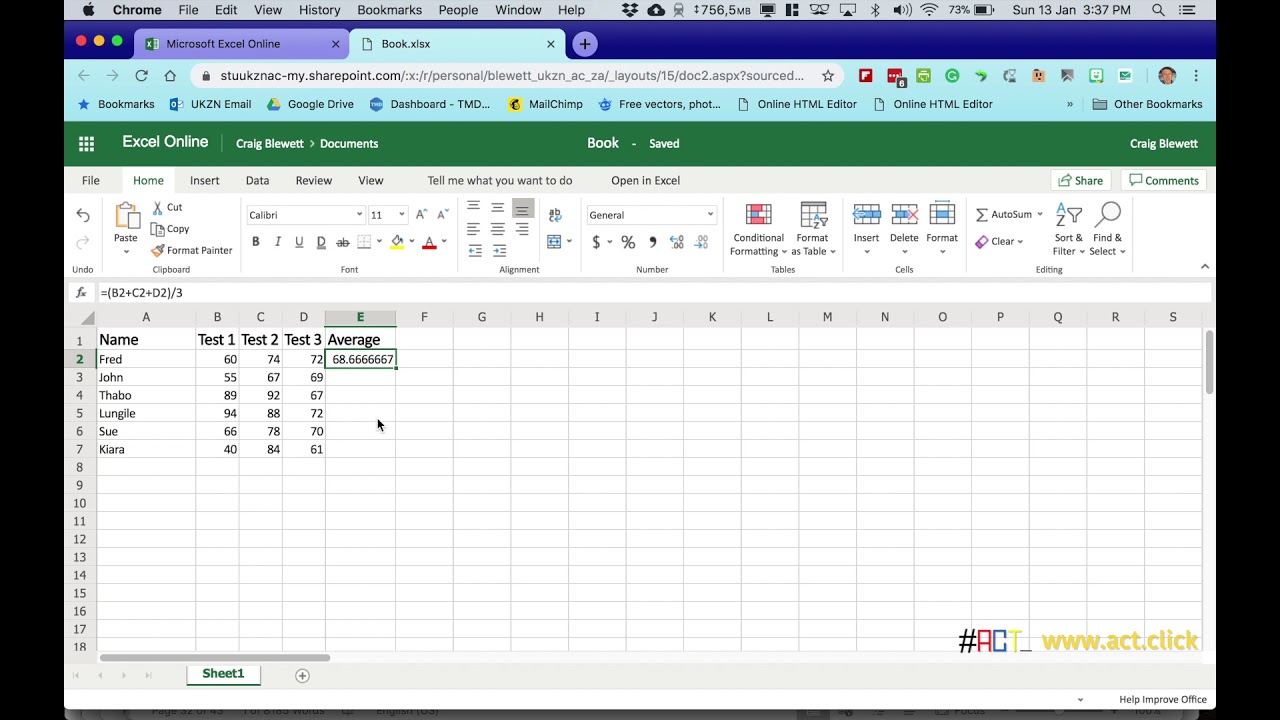The image size is (1280, 720).
Task: Open the Clear eraser menu
Action: 999,241
